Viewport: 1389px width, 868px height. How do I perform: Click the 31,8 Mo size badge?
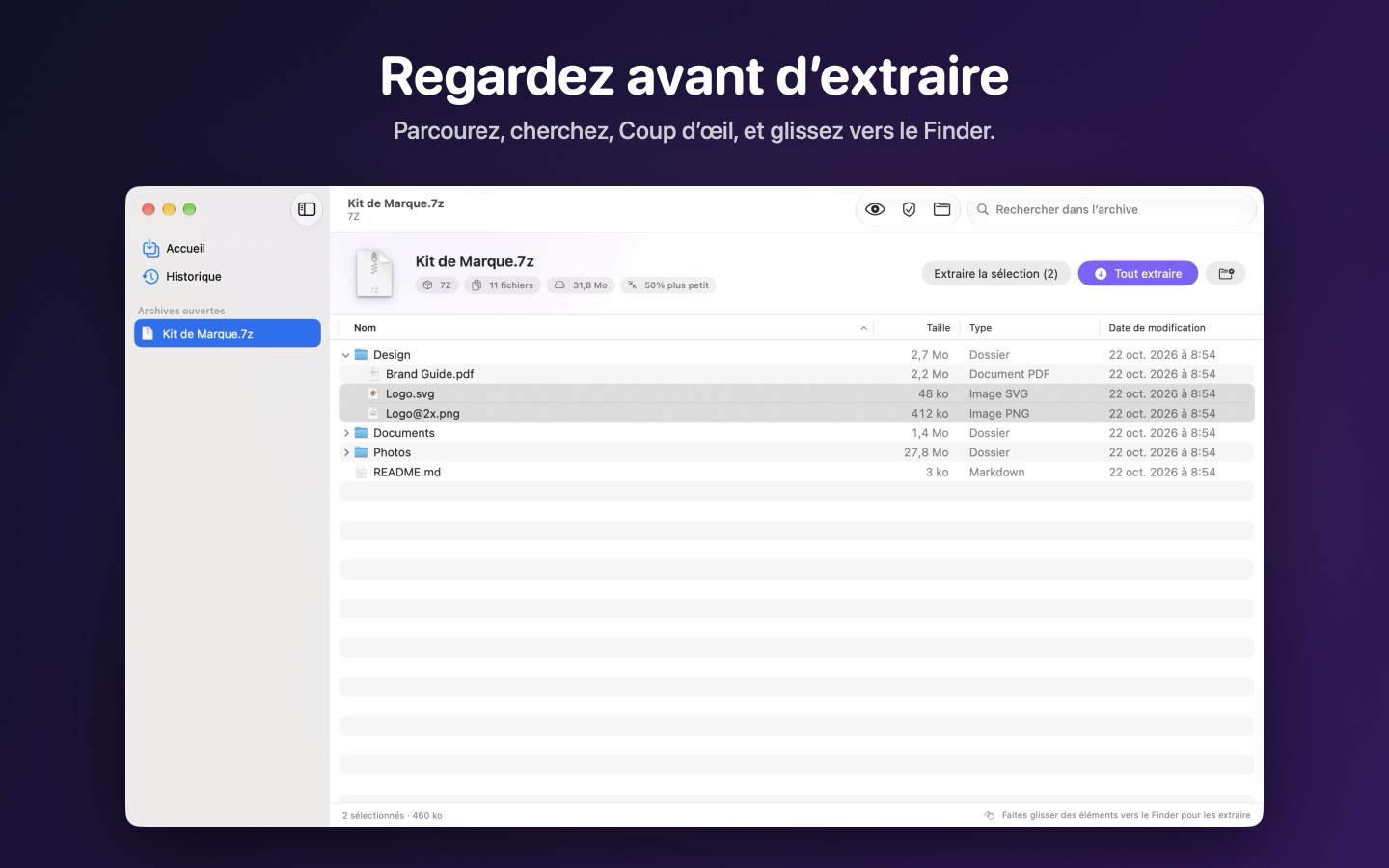(581, 285)
